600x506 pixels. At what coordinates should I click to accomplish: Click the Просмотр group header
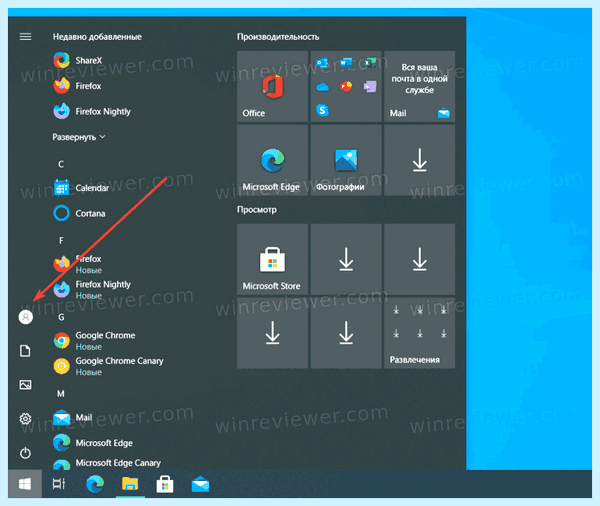pyautogui.click(x=256, y=210)
